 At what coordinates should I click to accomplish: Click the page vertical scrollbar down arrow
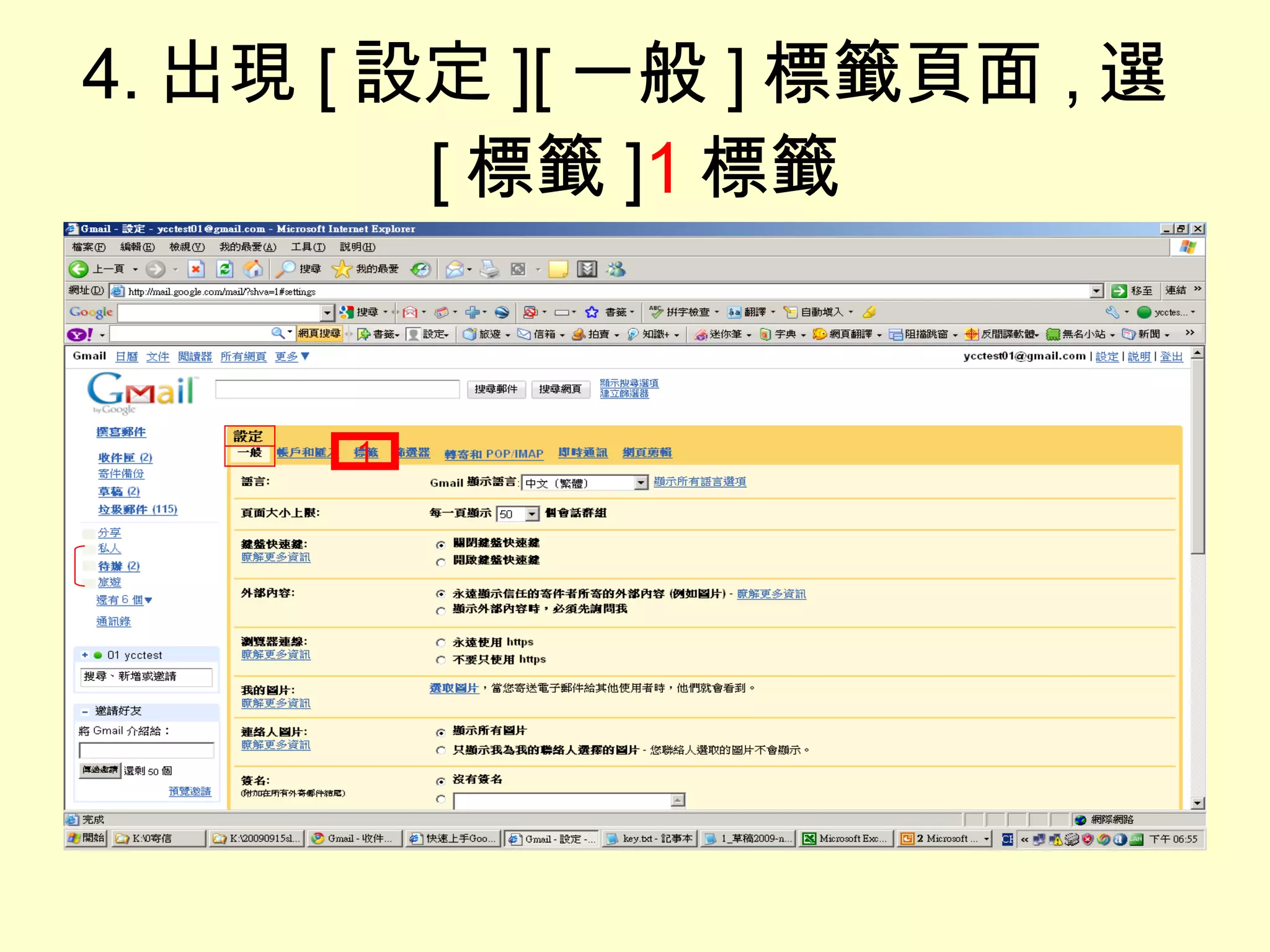point(1198,803)
